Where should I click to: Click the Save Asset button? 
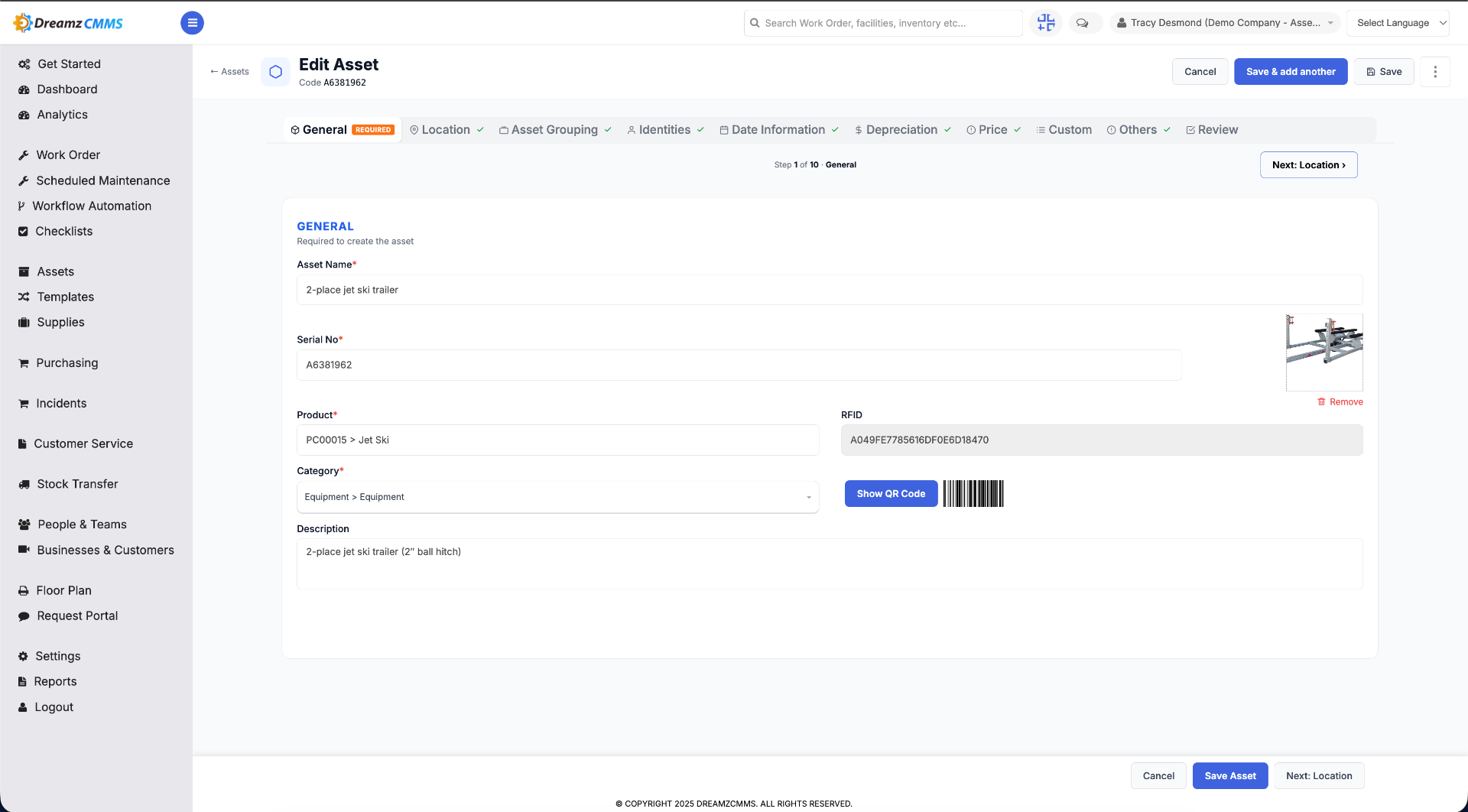click(1229, 776)
